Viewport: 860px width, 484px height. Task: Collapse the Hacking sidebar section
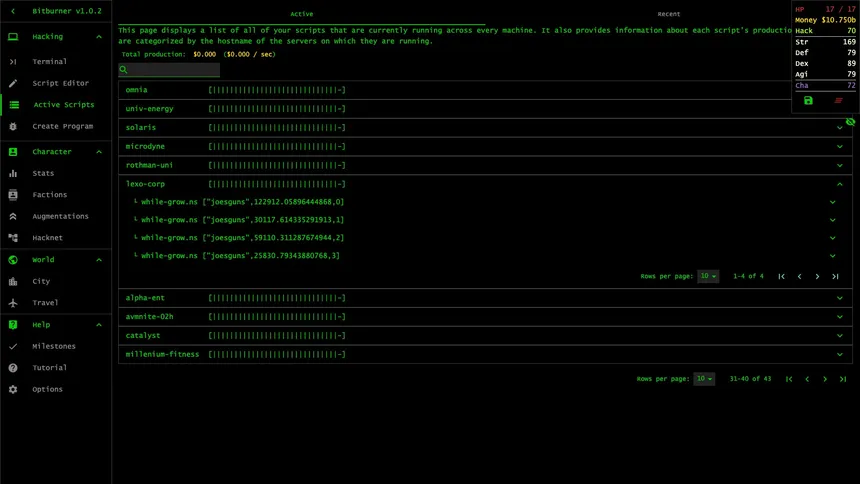[99, 37]
